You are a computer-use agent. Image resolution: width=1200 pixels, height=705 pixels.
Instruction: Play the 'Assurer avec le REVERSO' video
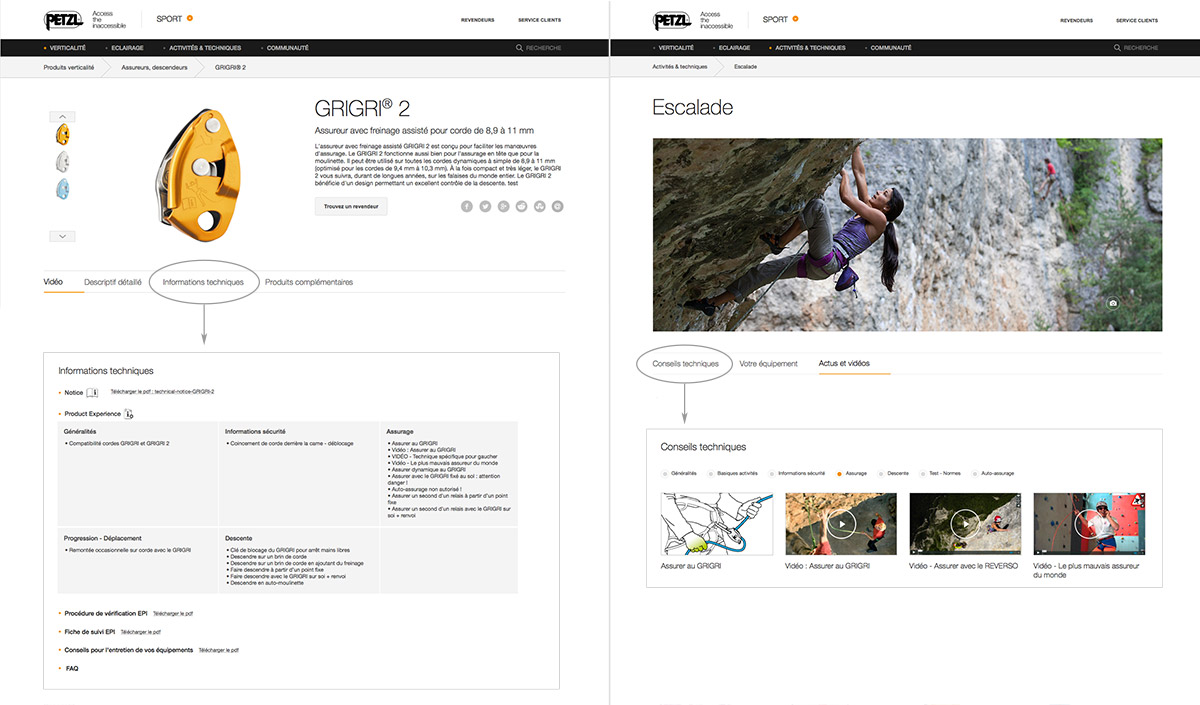point(965,524)
